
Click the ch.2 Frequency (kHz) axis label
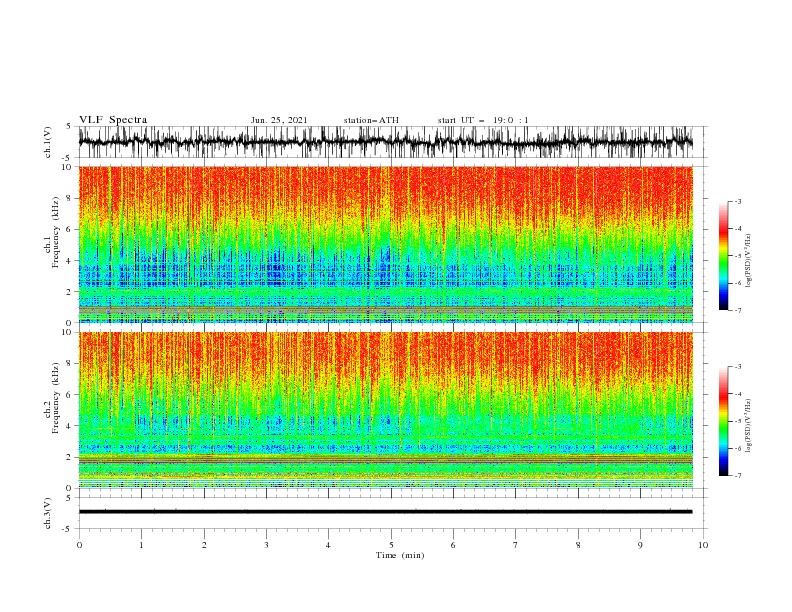coord(52,398)
